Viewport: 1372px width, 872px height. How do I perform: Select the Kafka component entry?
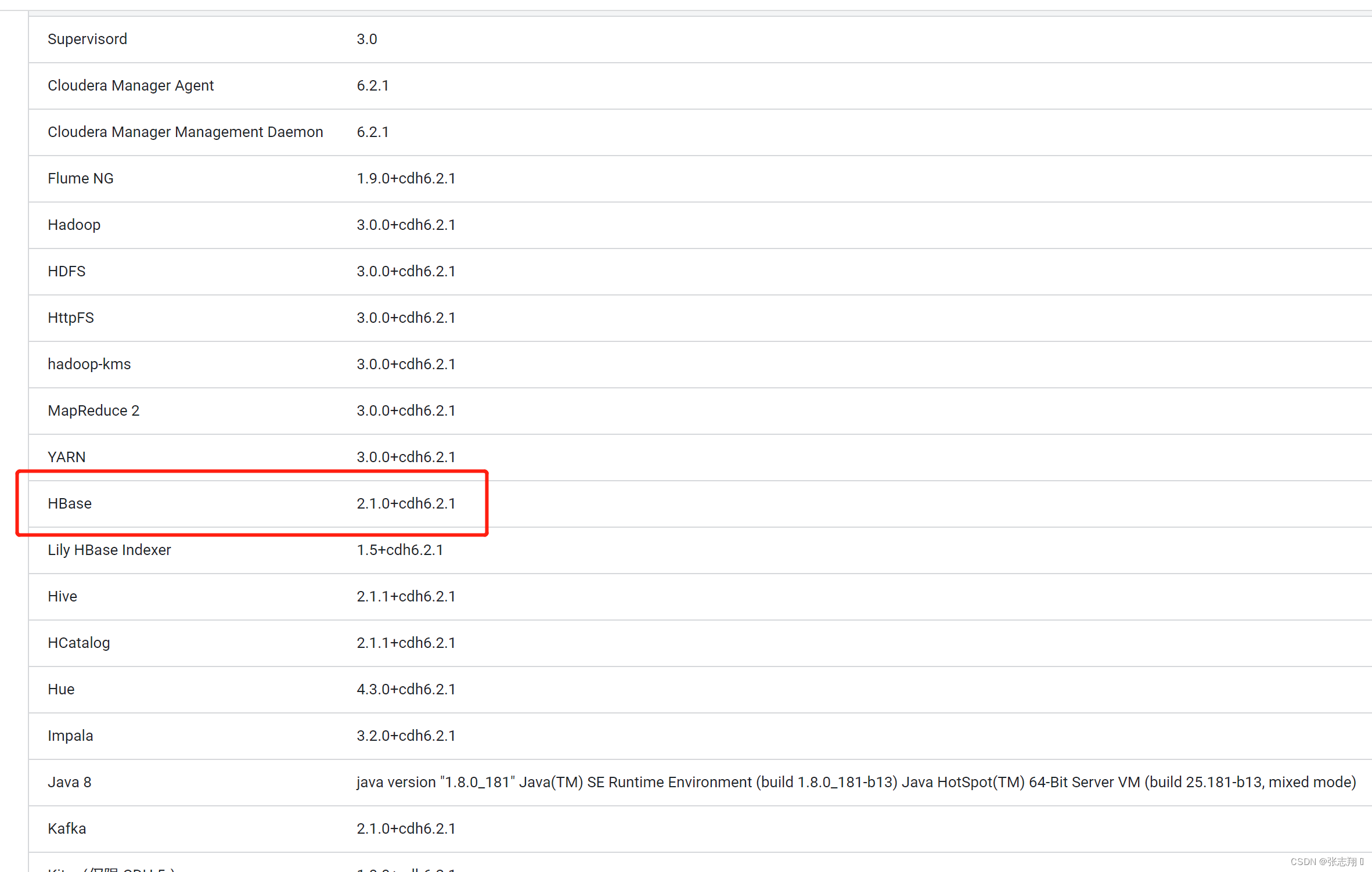click(x=66, y=828)
